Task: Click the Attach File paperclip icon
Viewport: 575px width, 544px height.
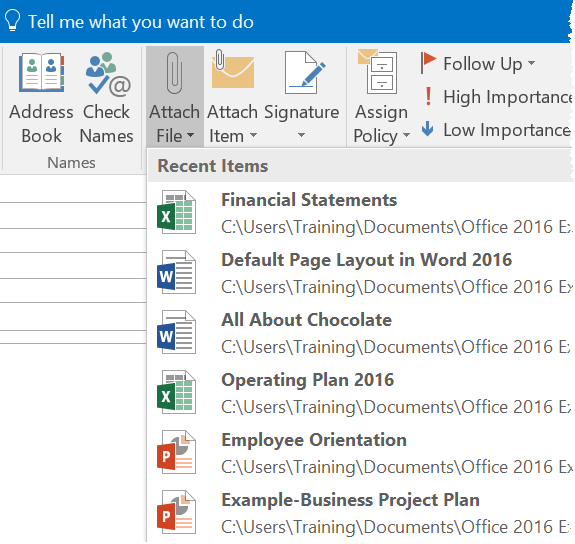Action: coord(174,73)
